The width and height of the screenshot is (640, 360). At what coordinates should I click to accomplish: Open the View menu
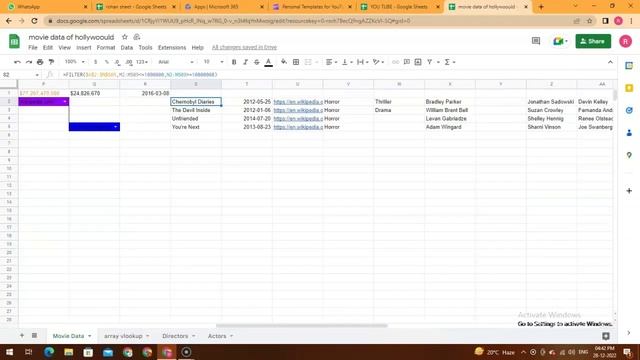point(64,47)
